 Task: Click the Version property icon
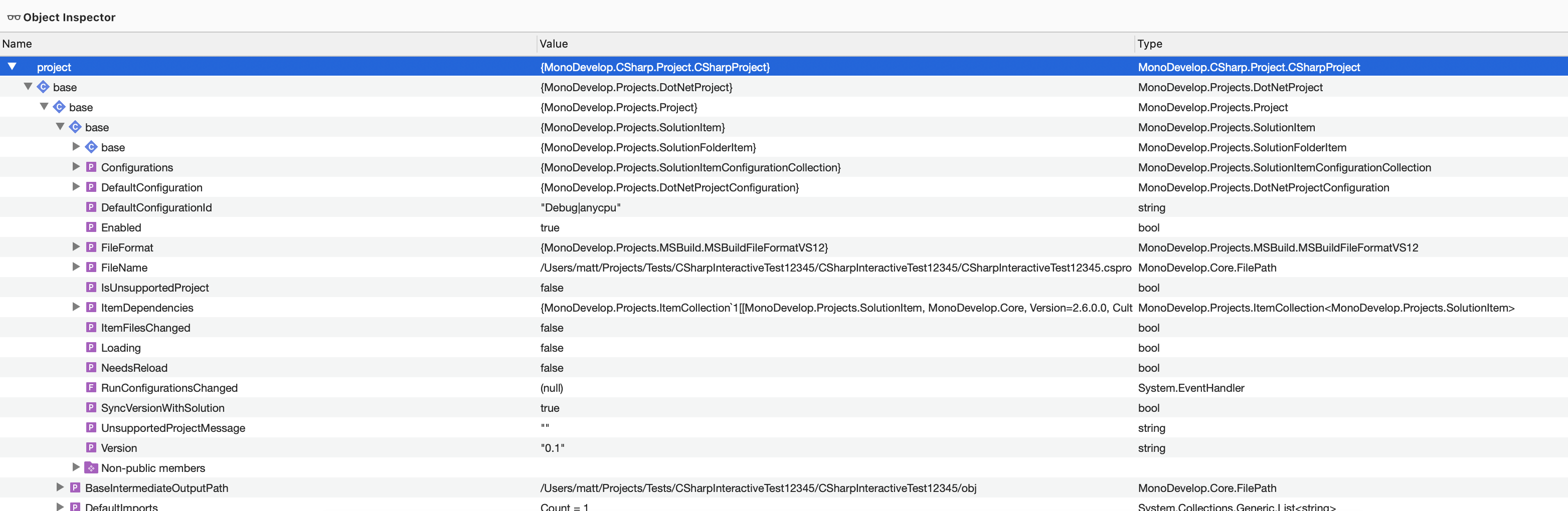click(x=91, y=448)
